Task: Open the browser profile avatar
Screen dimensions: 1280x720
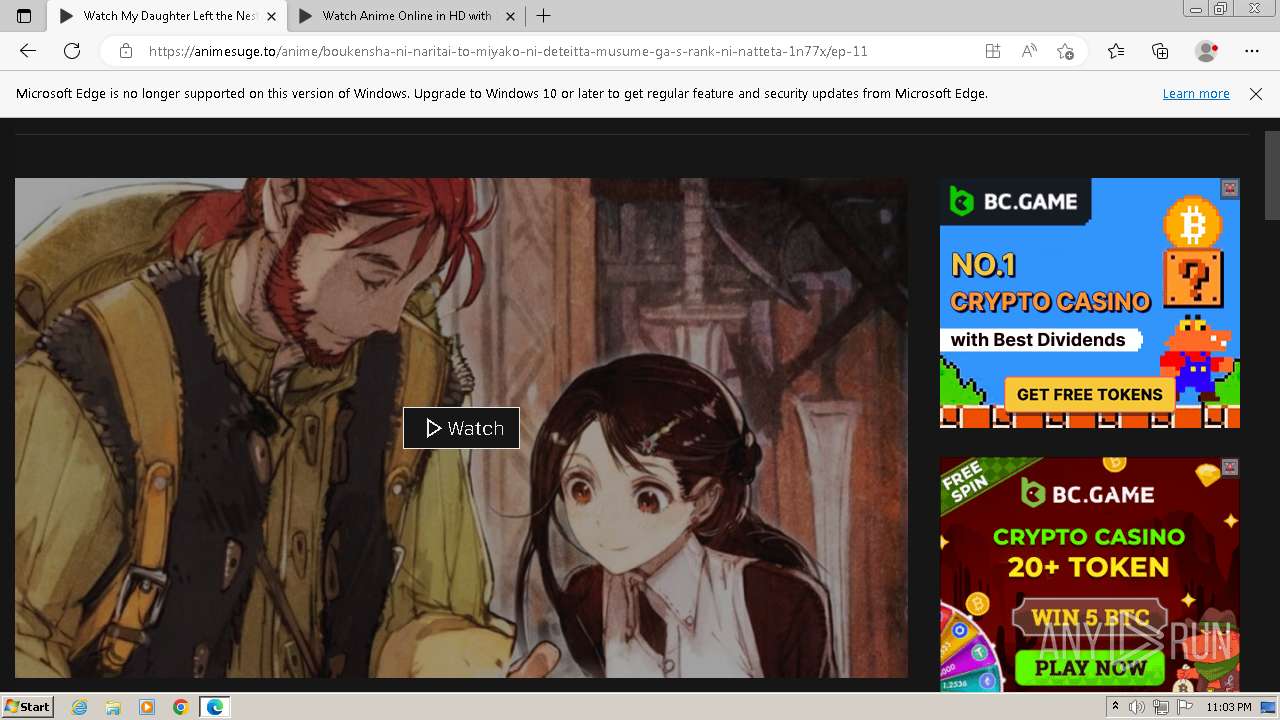Action: (1207, 51)
